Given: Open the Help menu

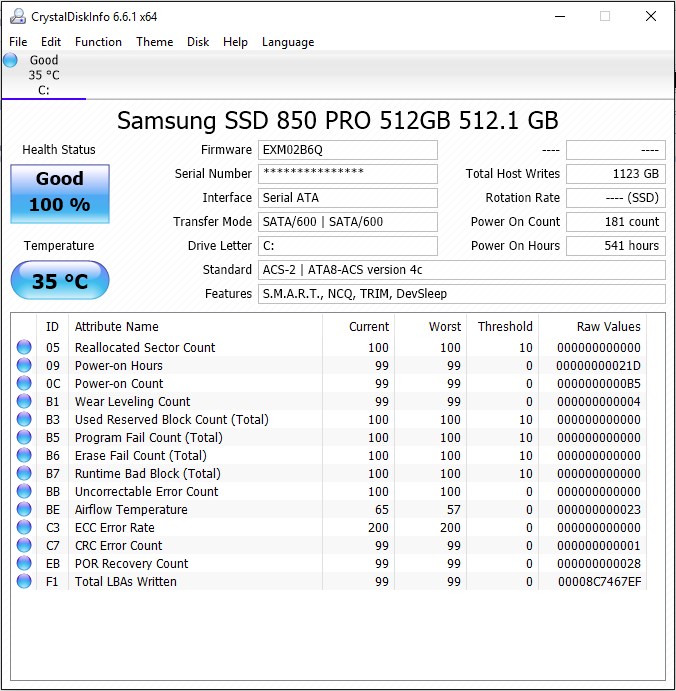Looking at the screenshot, I should pyautogui.click(x=235, y=42).
